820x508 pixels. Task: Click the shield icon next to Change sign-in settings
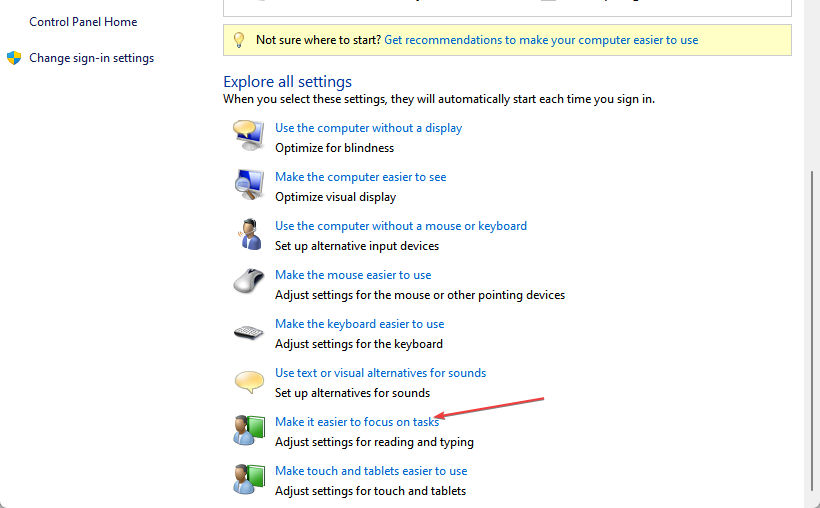[x=14, y=58]
